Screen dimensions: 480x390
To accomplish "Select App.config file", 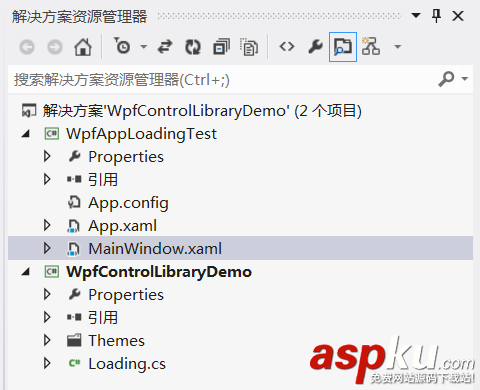I will [128, 203].
